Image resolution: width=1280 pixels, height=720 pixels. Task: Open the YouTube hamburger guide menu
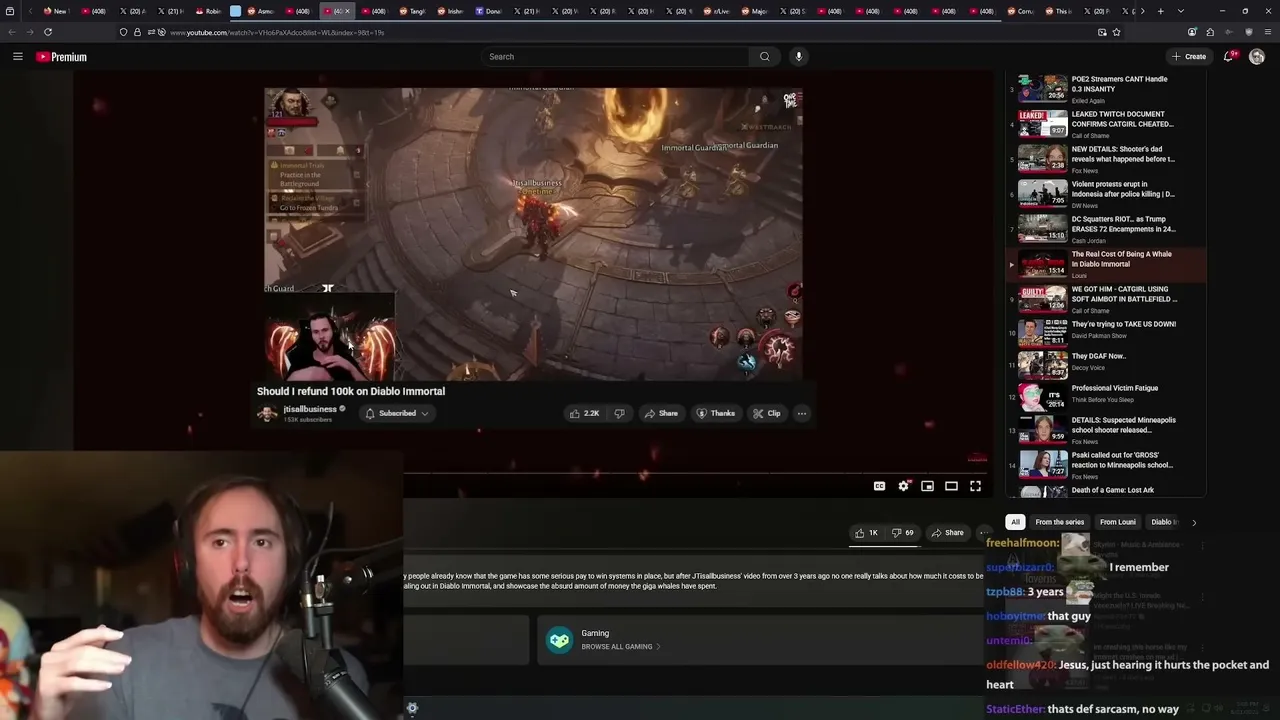click(17, 57)
